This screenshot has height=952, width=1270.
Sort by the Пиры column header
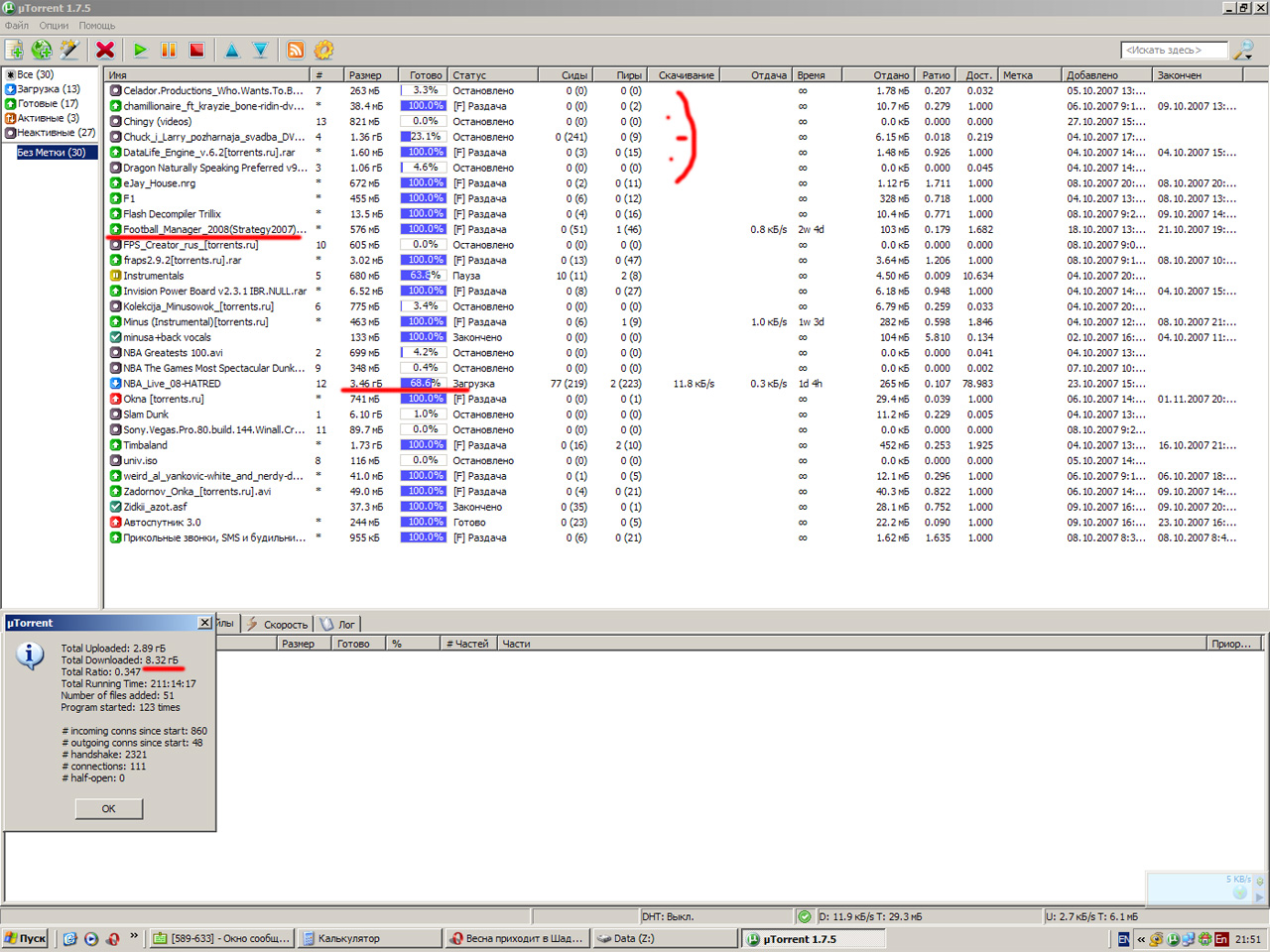tap(620, 74)
